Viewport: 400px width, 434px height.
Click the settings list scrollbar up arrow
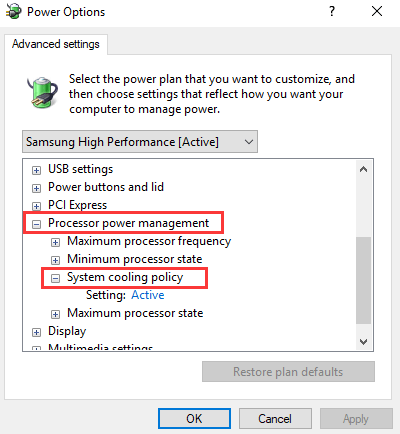click(x=363, y=169)
